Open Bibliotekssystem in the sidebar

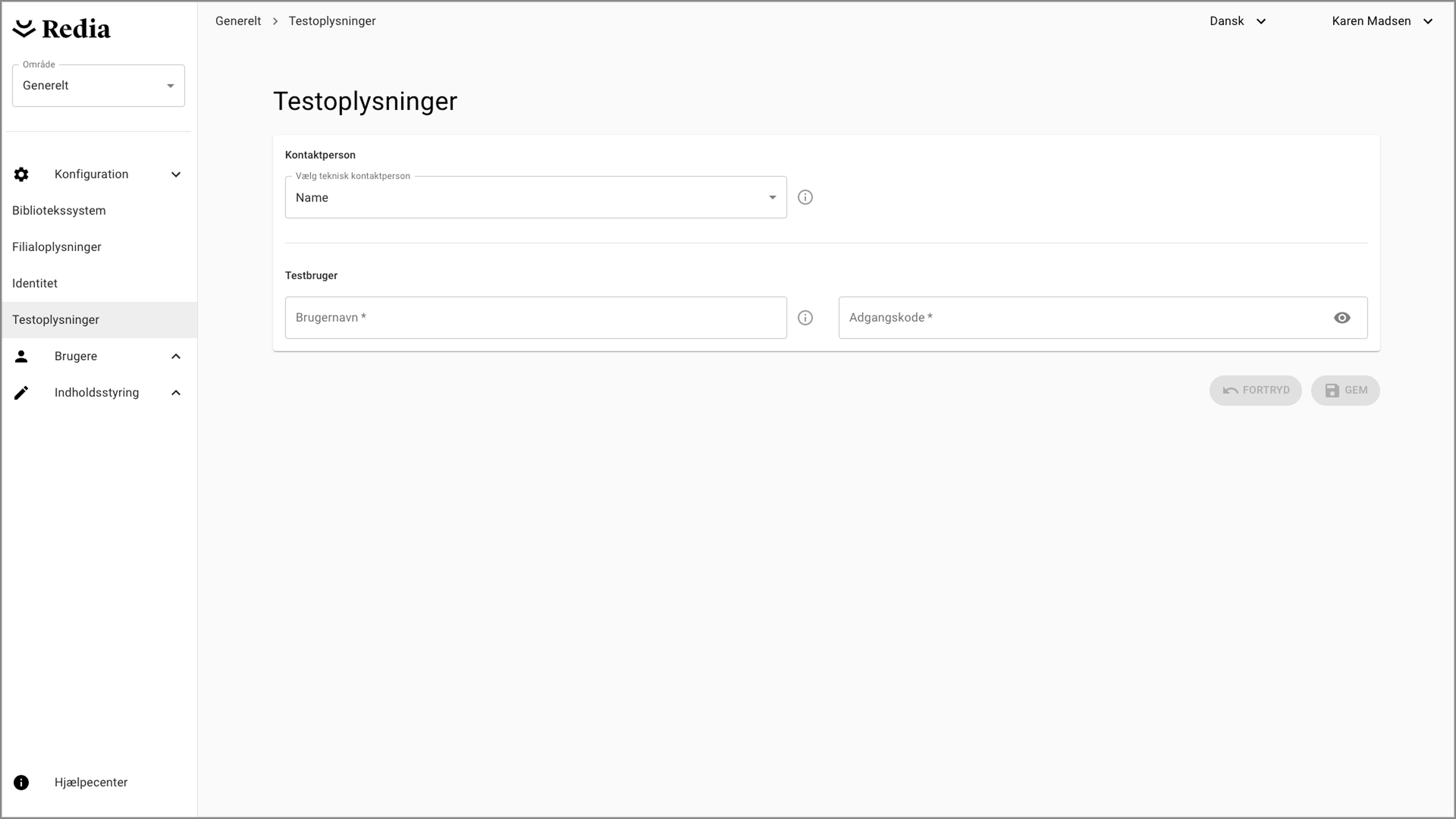coord(59,210)
